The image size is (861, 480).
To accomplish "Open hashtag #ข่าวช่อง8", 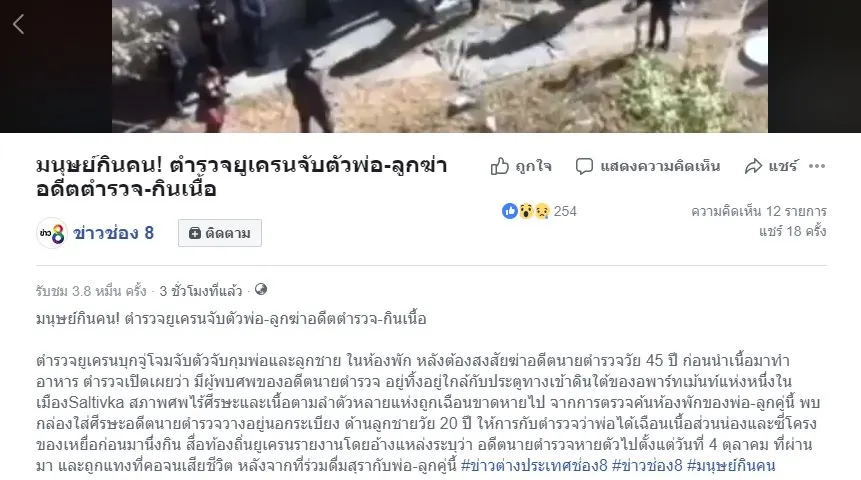I will pyautogui.click(x=647, y=466).
